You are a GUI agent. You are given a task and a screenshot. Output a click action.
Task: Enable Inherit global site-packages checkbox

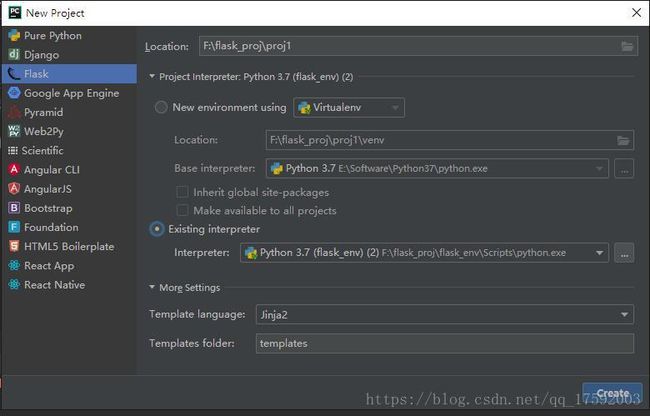(182, 192)
